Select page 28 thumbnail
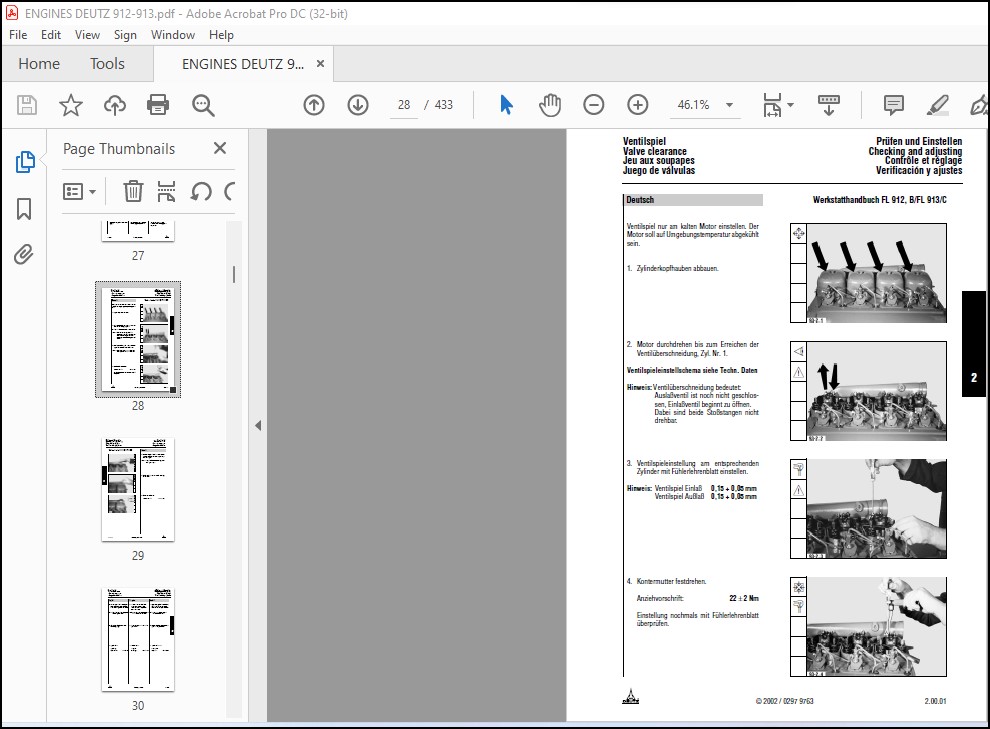The width and height of the screenshot is (990, 729). pyautogui.click(x=138, y=340)
